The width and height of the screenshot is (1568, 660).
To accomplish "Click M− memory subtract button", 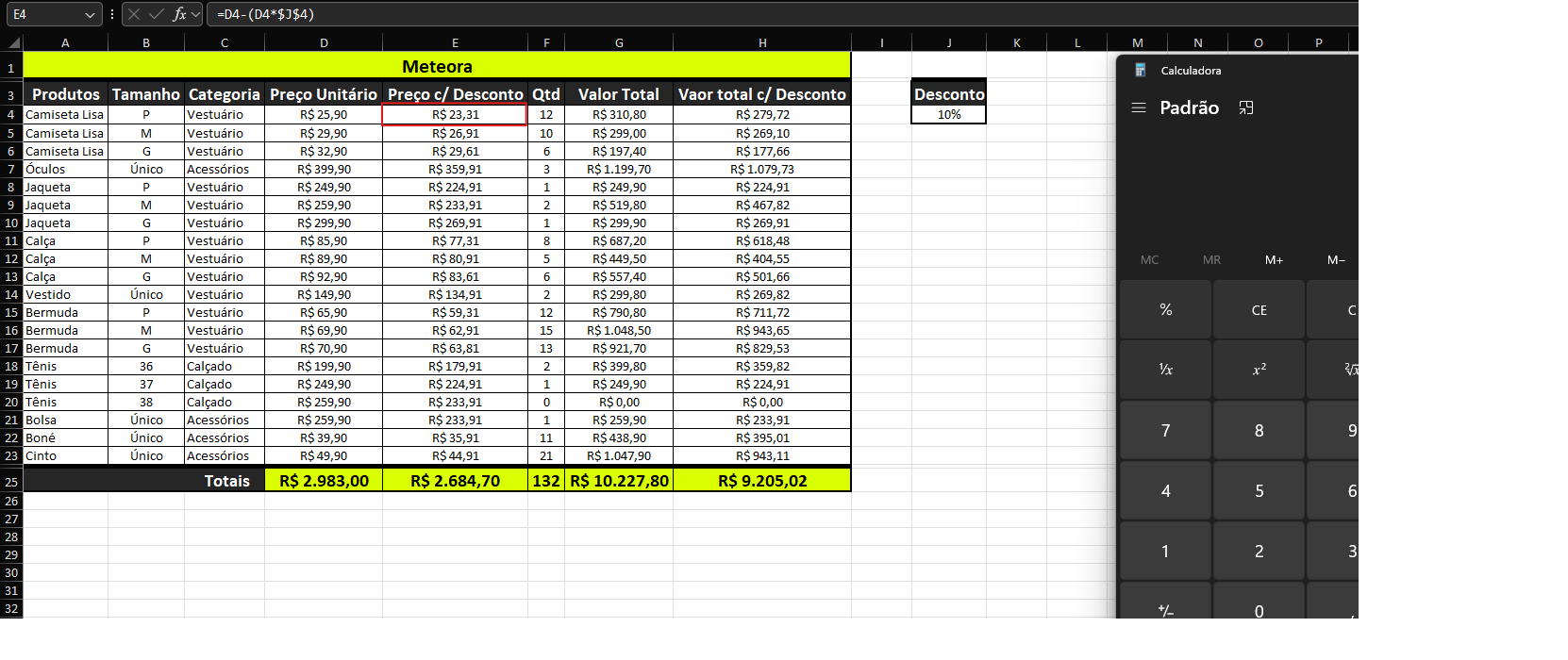I will pyautogui.click(x=1336, y=259).
